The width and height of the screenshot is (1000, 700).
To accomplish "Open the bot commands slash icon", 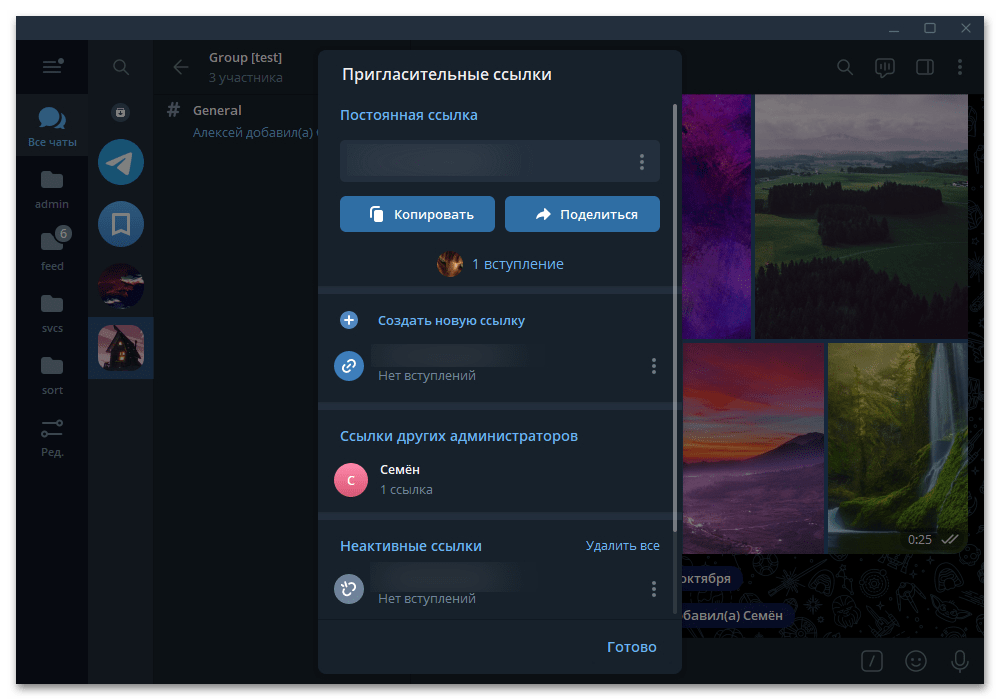I will click(872, 661).
